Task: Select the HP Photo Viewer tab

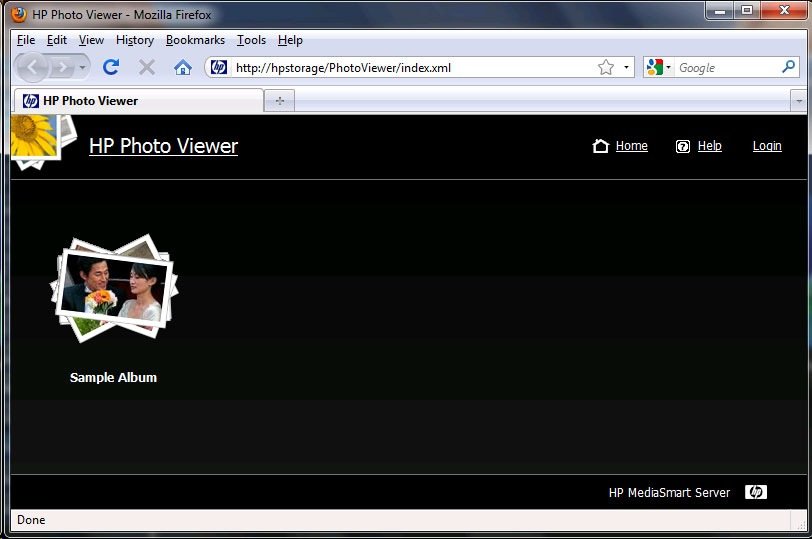Action: [138, 100]
